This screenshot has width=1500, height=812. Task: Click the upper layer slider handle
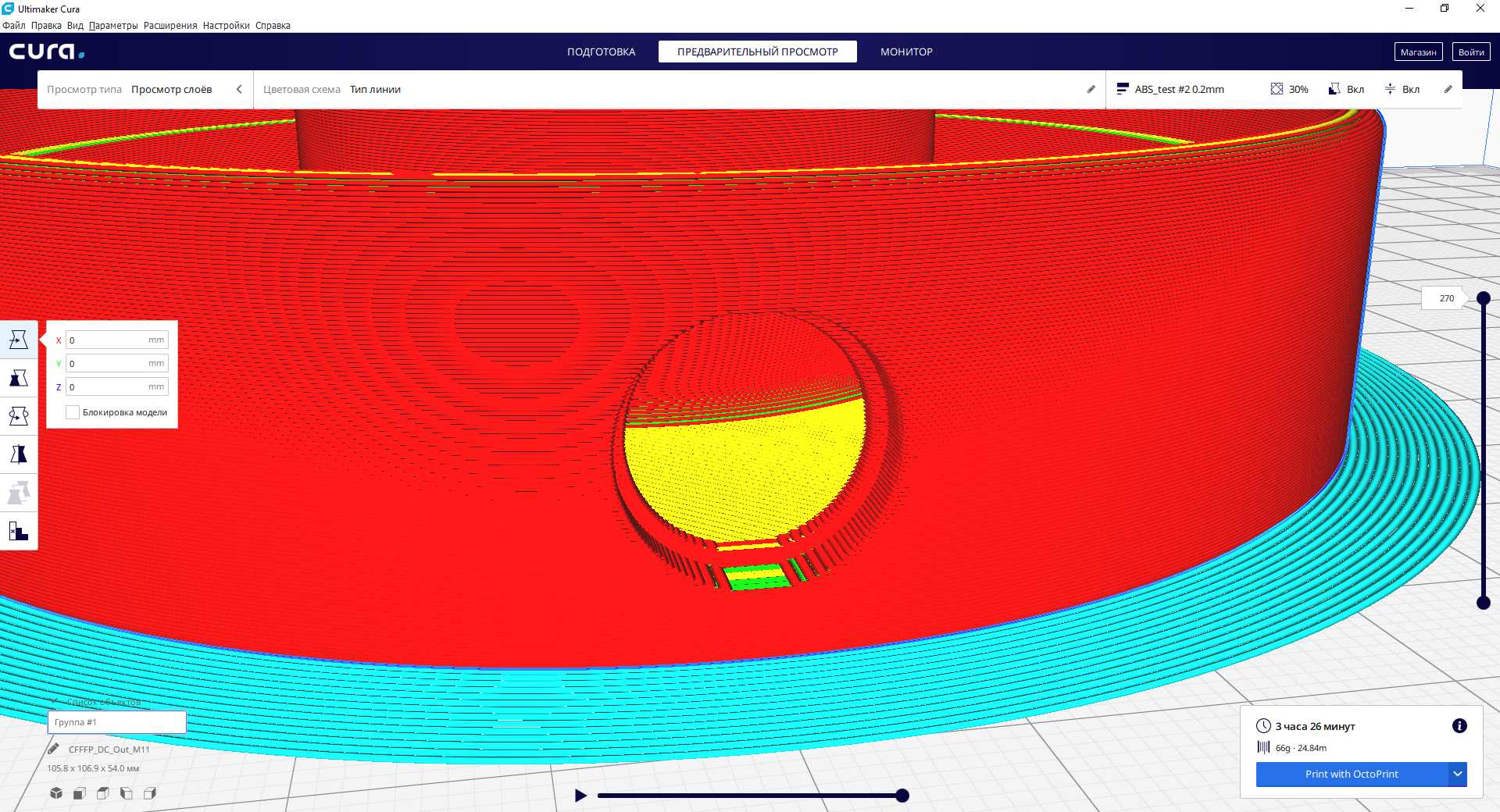(1484, 298)
